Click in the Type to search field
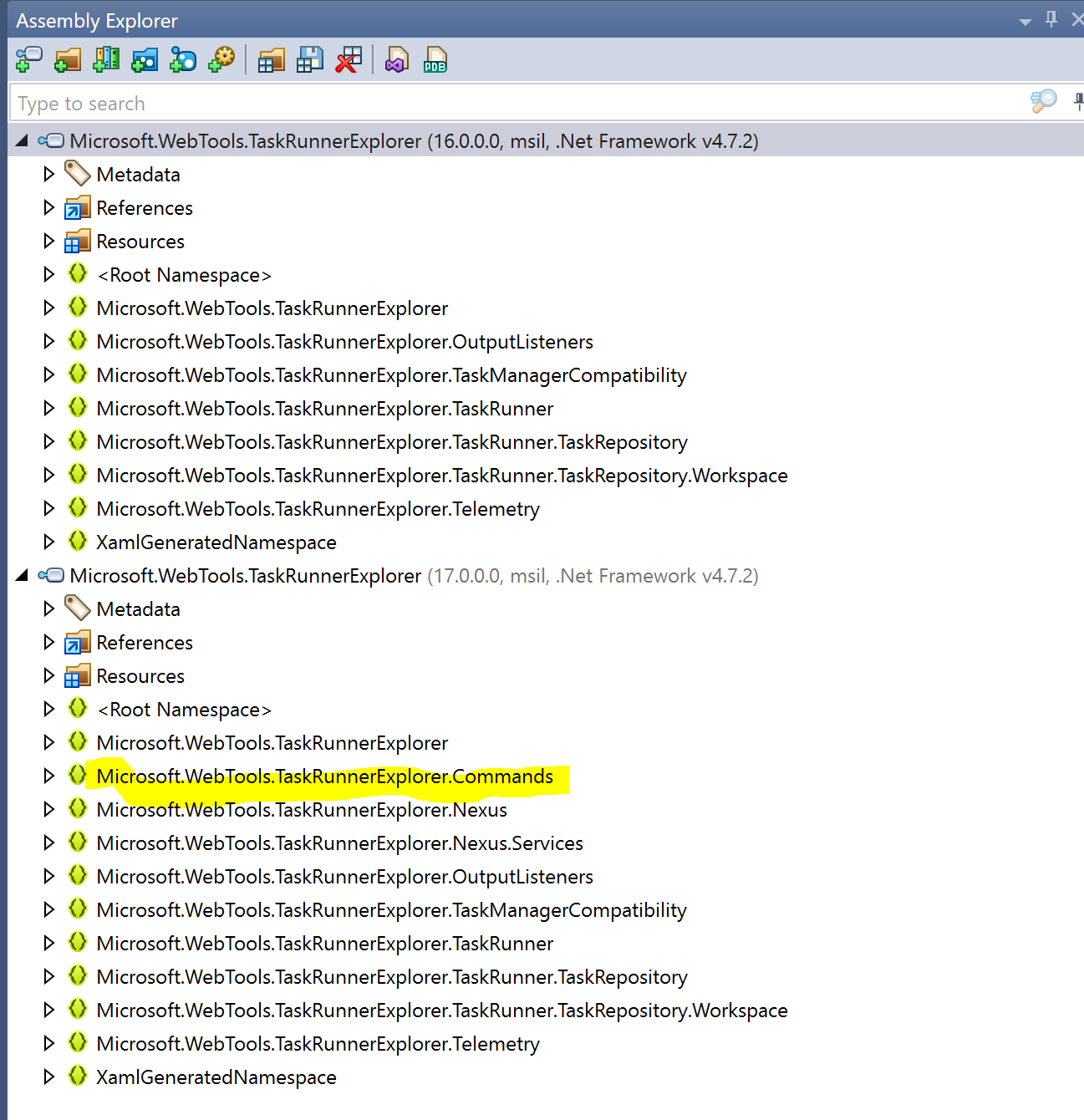 (x=518, y=103)
